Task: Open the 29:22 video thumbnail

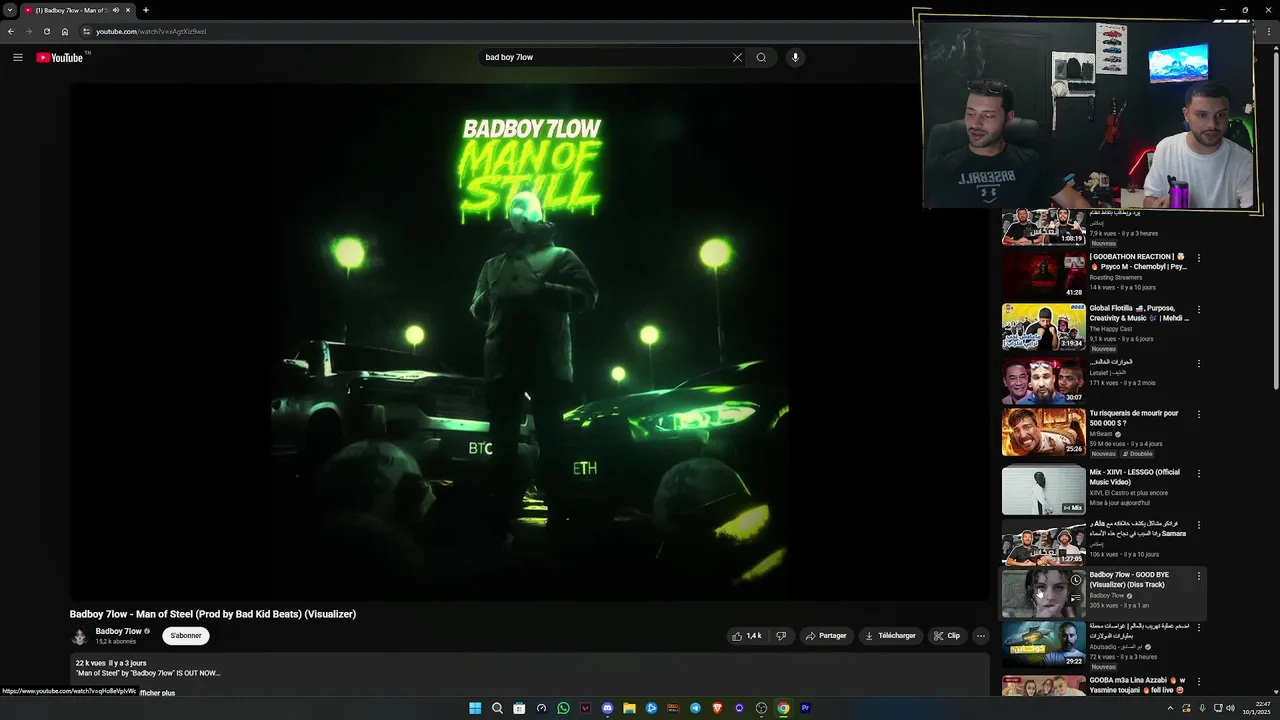Action: click(1043, 645)
